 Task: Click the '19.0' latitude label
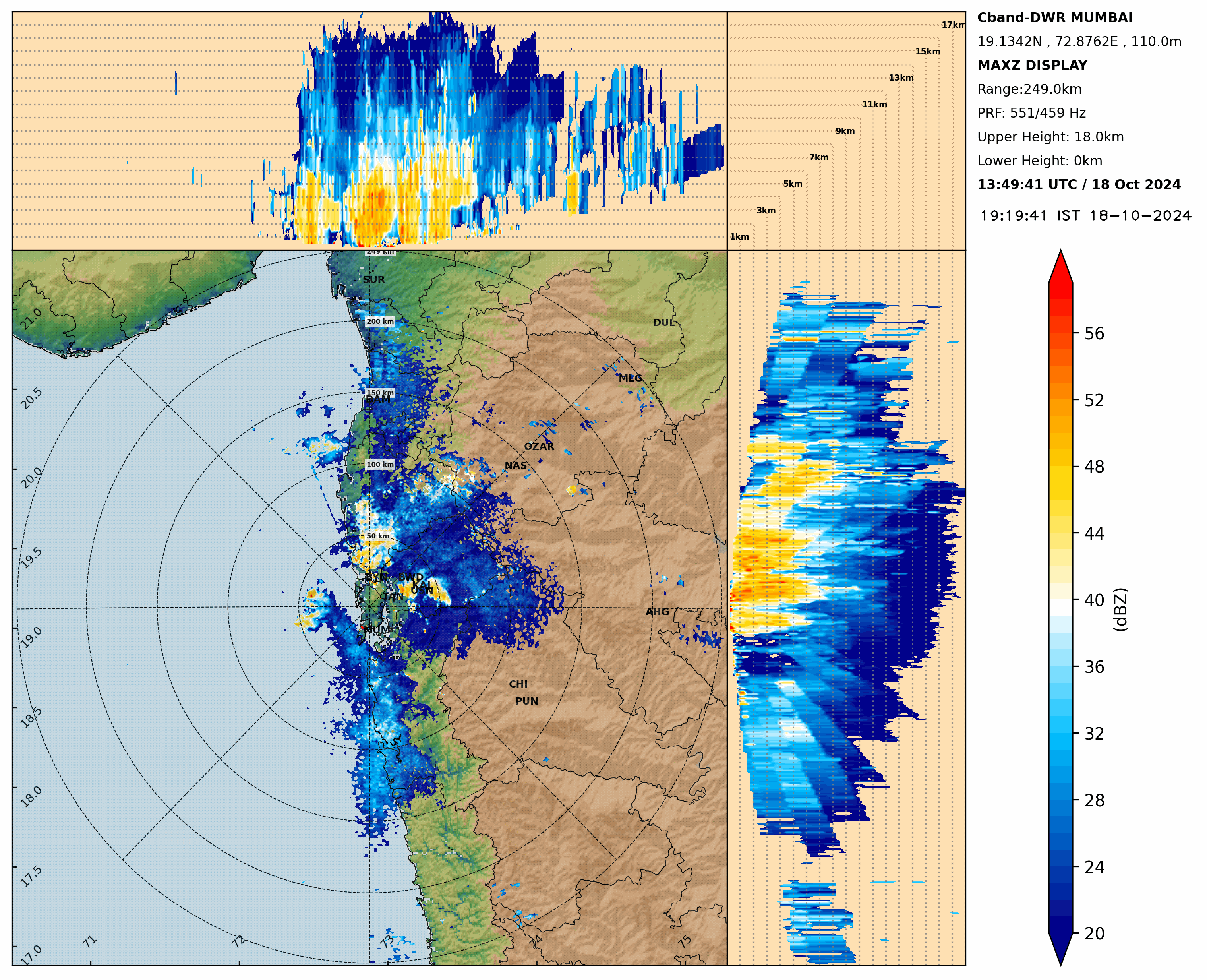(31, 637)
